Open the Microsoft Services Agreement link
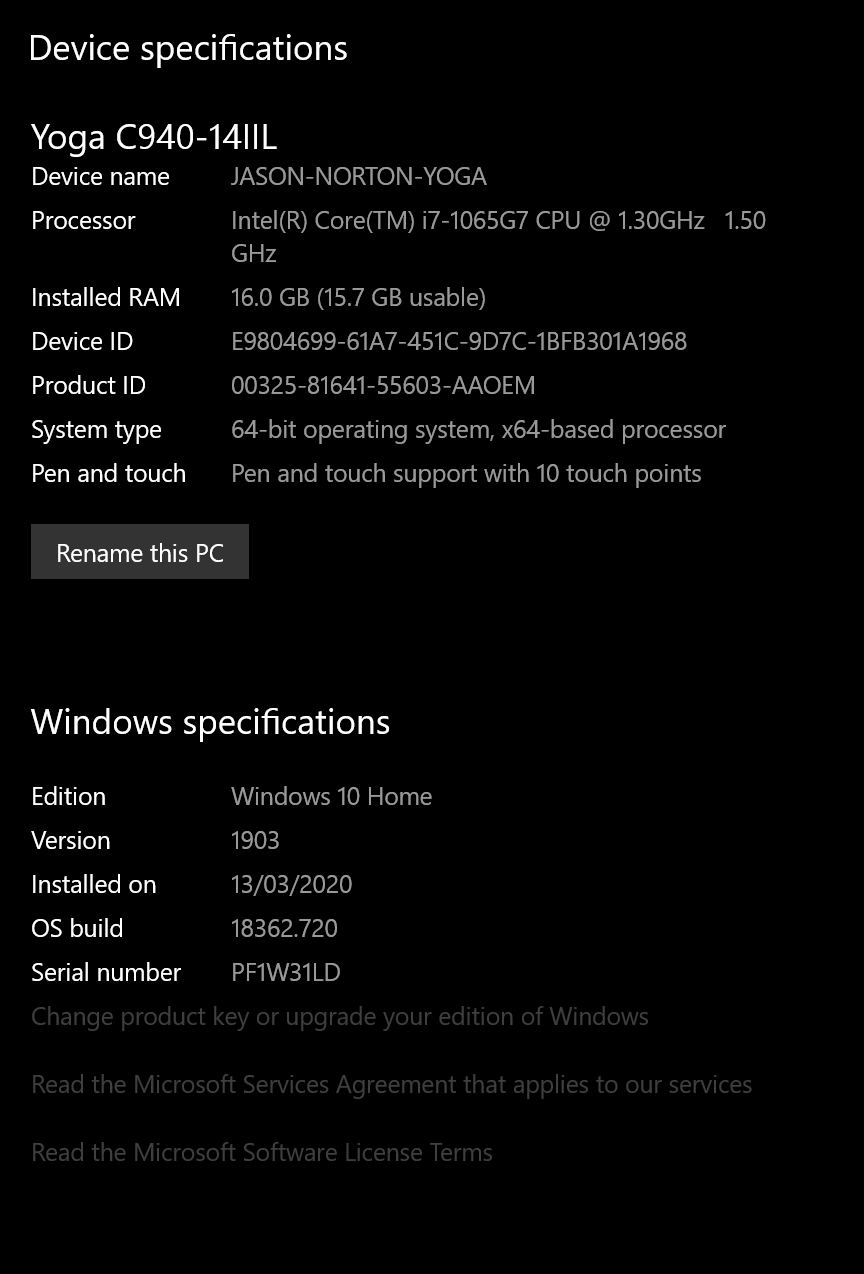 click(391, 1085)
